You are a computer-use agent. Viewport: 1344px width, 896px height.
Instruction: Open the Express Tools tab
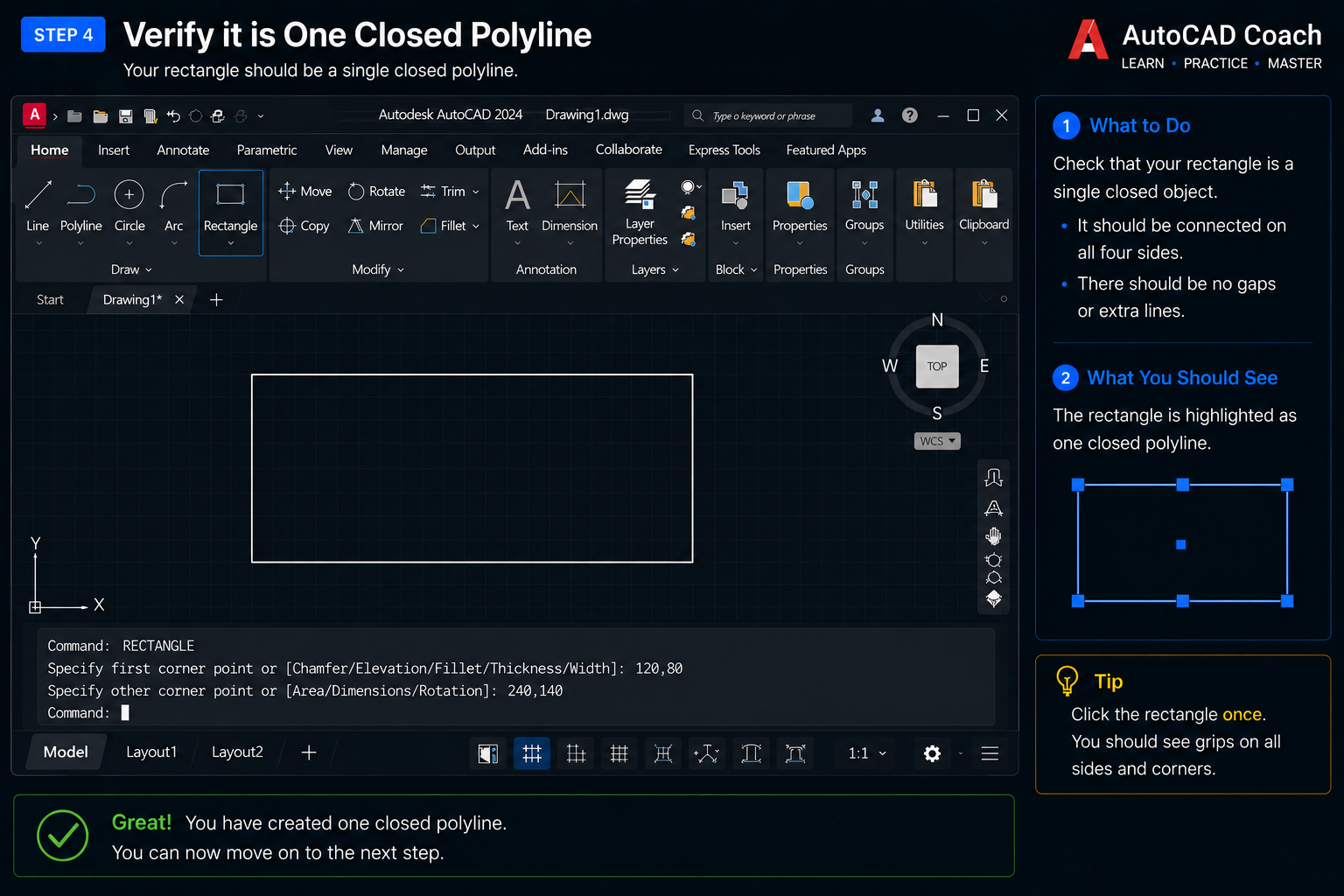point(724,150)
